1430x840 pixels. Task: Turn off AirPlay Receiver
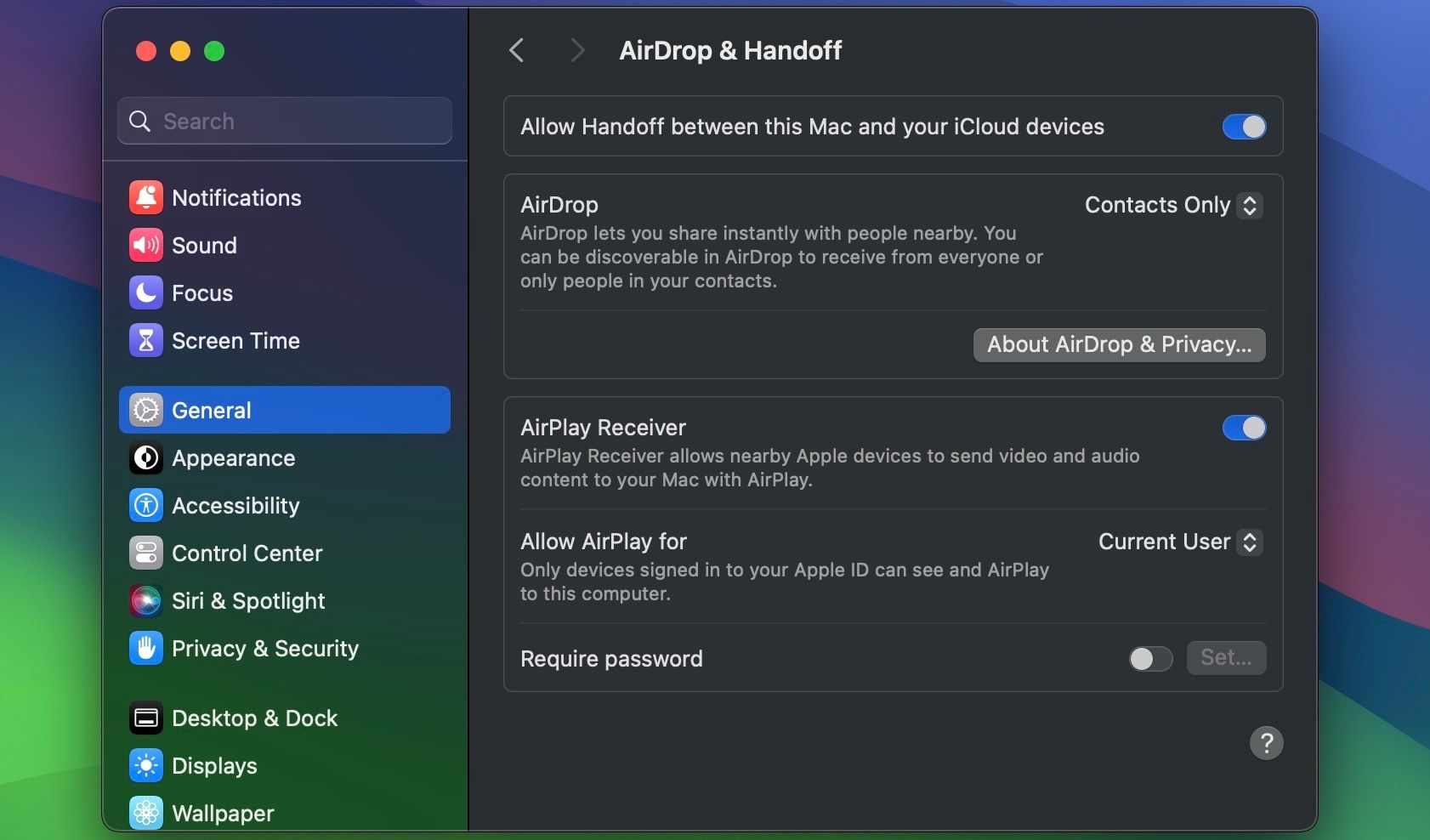coord(1244,428)
